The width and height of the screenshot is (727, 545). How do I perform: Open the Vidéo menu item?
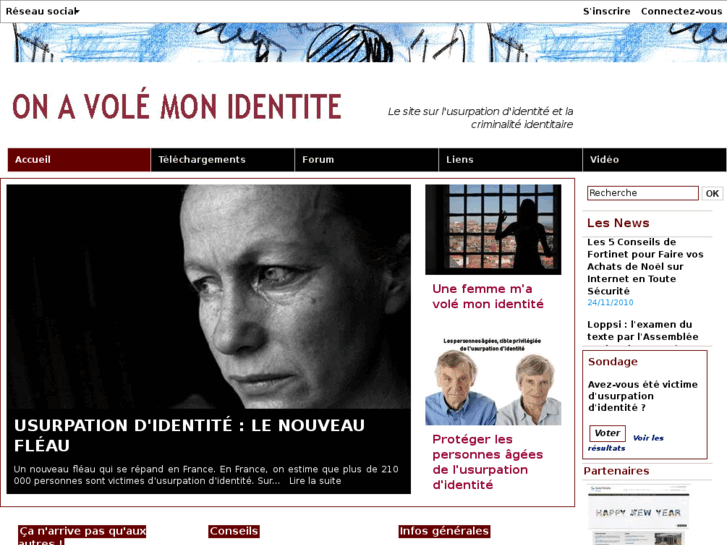click(x=654, y=160)
